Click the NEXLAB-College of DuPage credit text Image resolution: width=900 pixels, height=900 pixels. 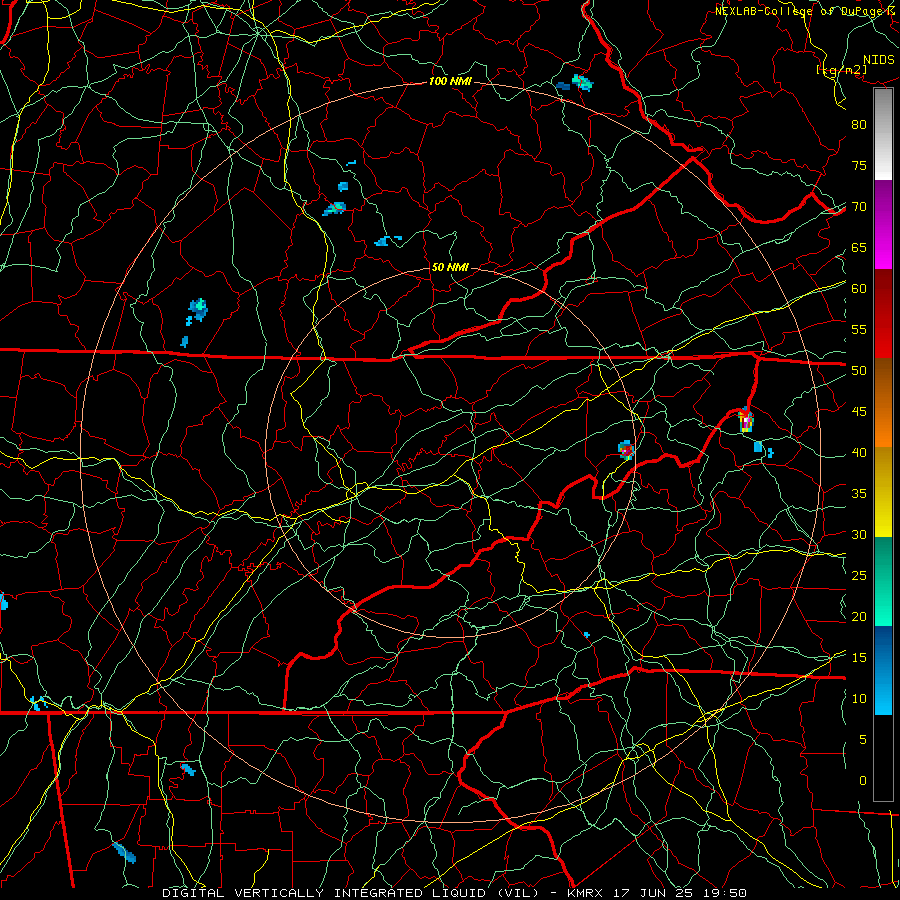coord(805,11)
